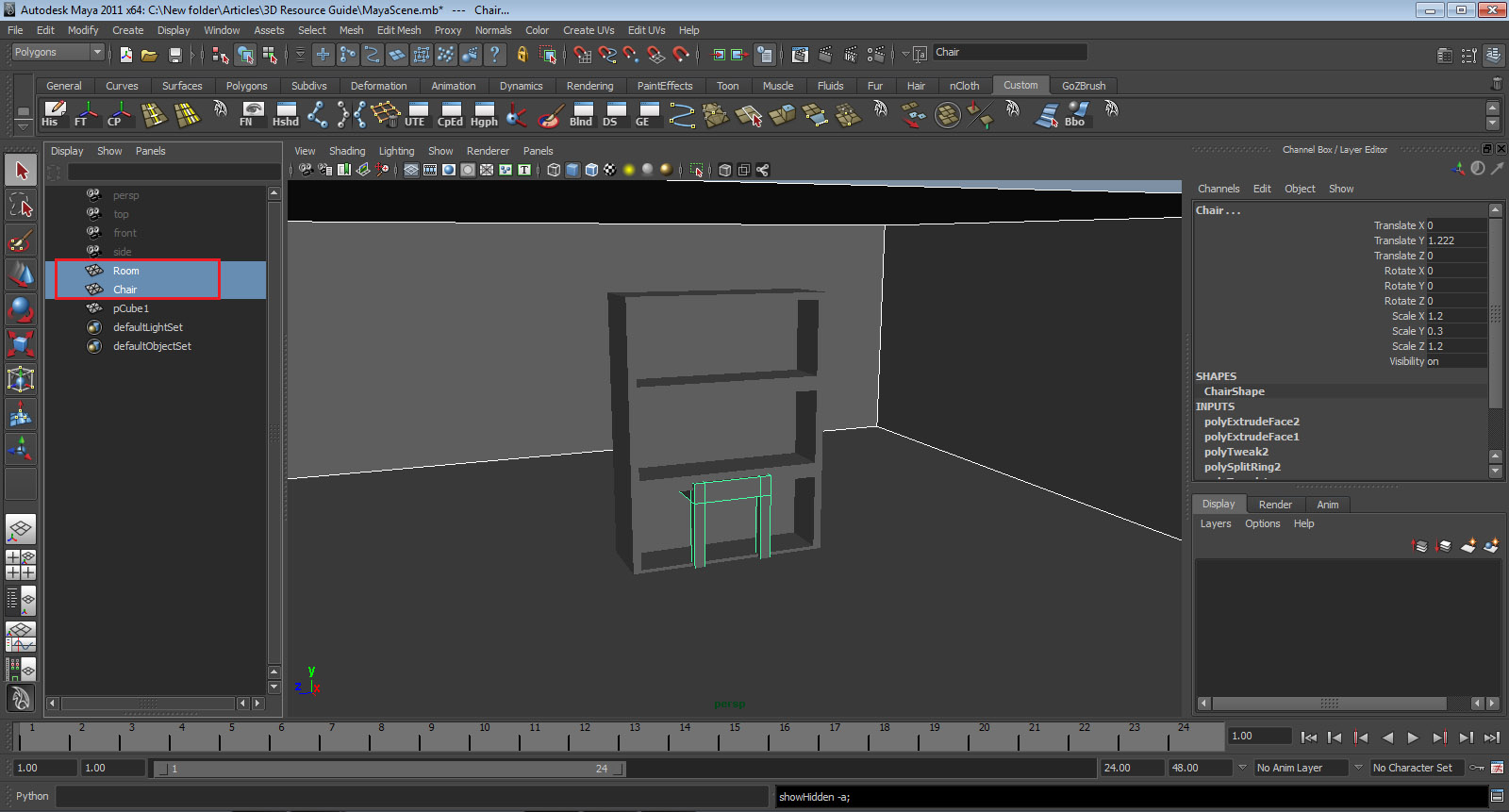
Task: Toggle the viewport grid display
Action: tap(411, 170)
